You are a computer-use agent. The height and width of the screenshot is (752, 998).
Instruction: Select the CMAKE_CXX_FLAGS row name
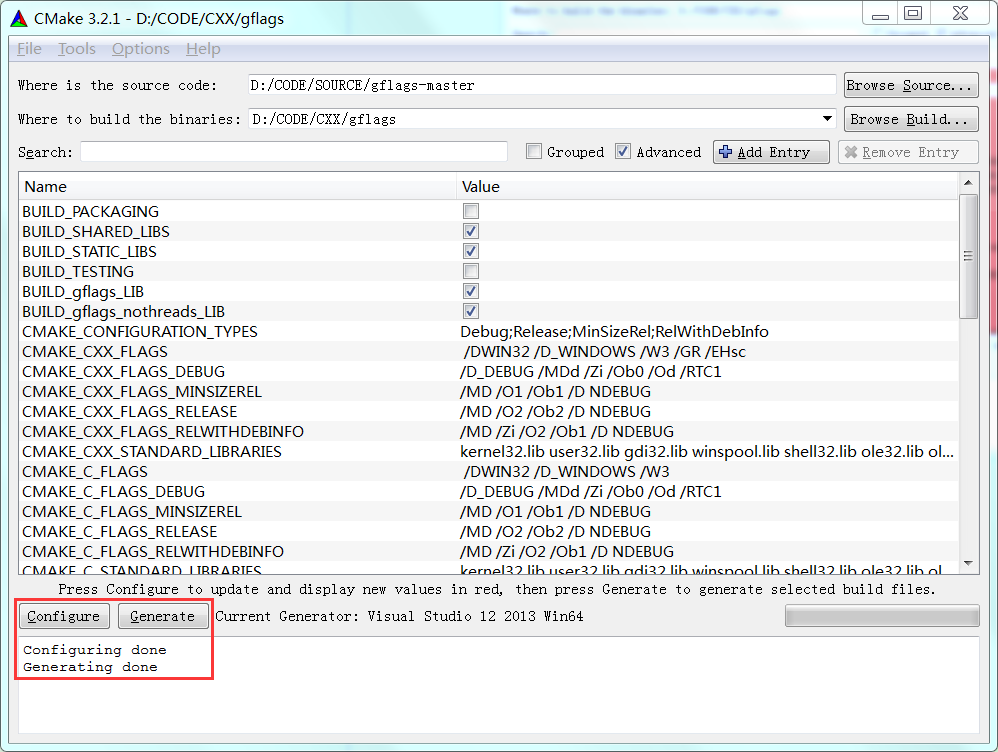[x=95, y=351]
